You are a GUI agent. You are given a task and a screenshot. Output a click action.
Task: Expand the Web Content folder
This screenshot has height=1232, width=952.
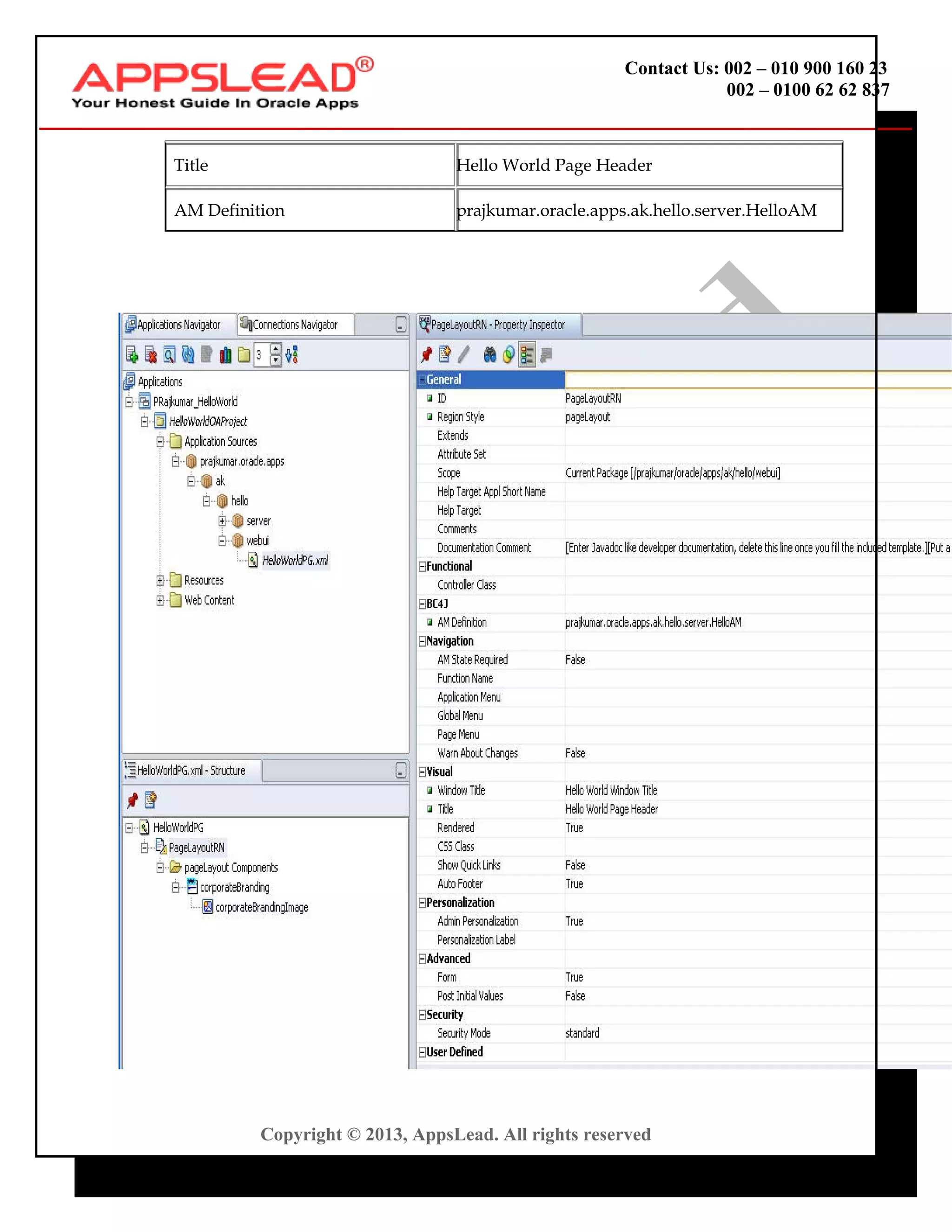(160, 600)
